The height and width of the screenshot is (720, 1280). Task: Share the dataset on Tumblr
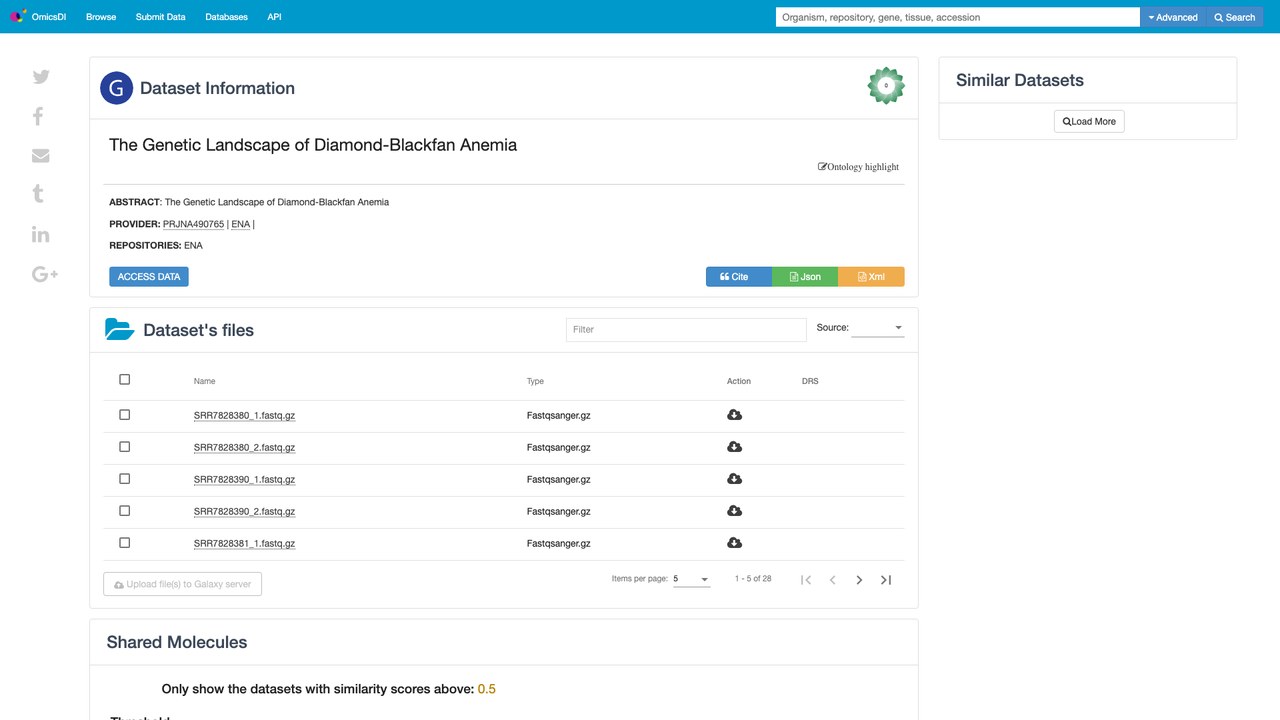click(38, 194)
